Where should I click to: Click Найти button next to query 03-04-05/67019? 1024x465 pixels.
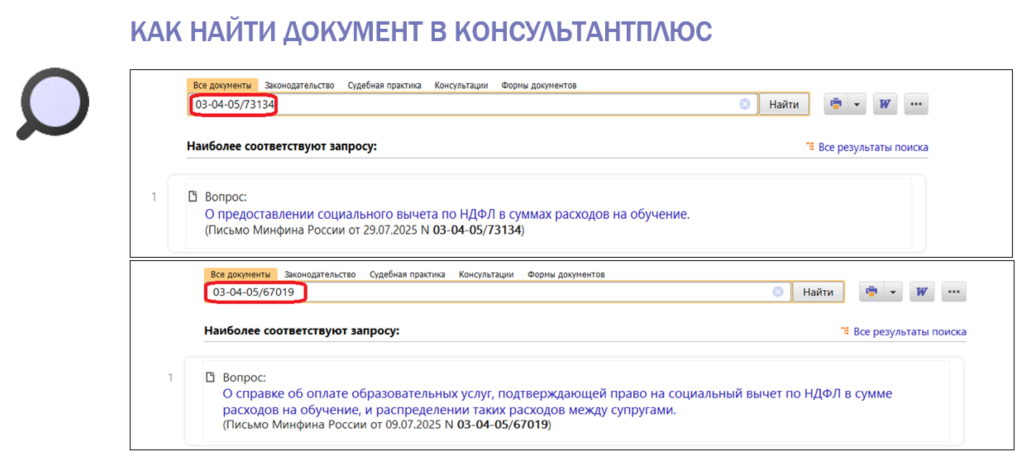(818, 292)
